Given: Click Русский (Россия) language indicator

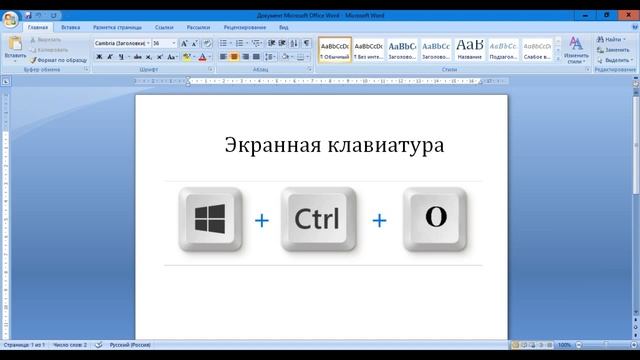Looking at the screenshot, I should point(130,345).
